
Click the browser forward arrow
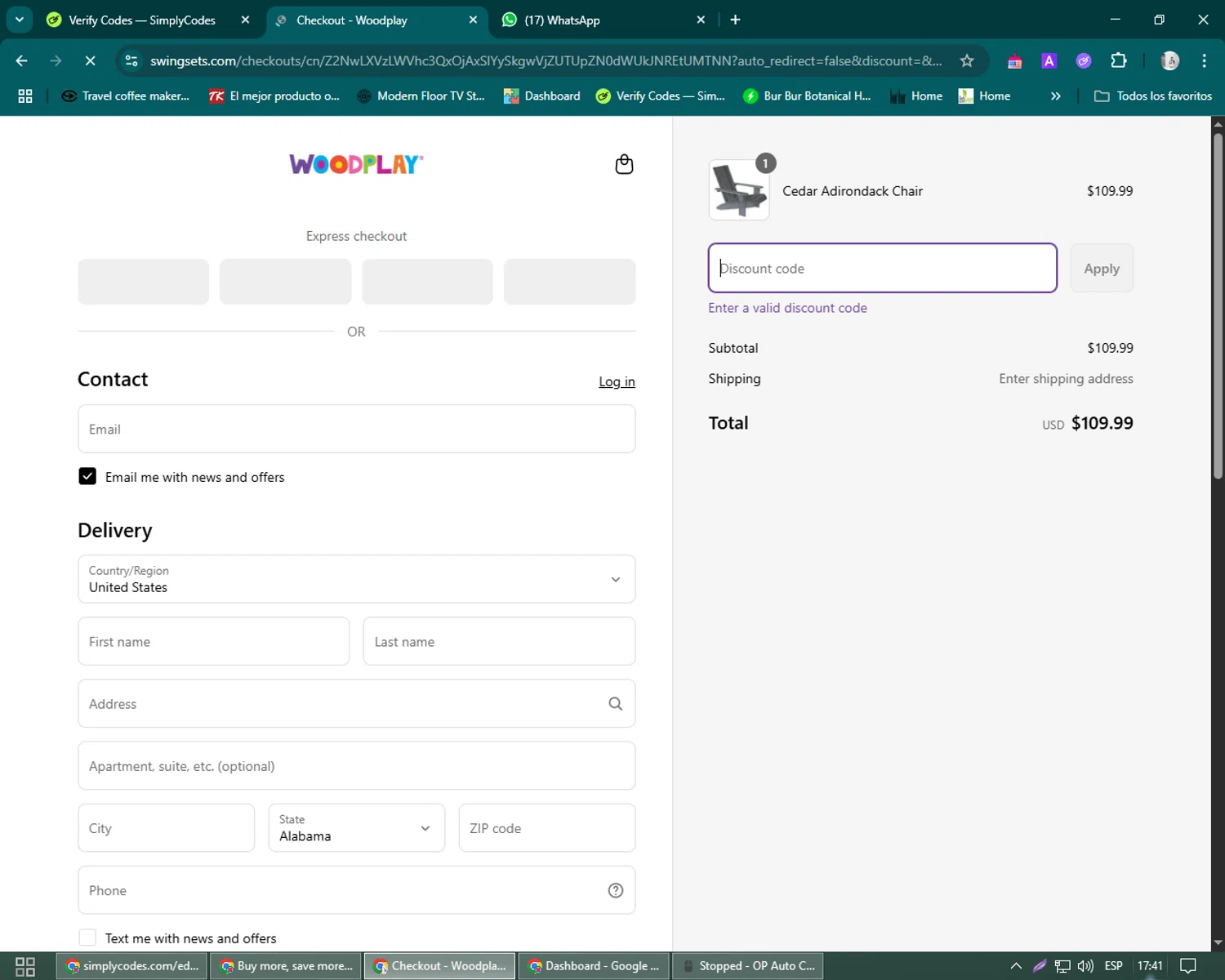[56, 60]
